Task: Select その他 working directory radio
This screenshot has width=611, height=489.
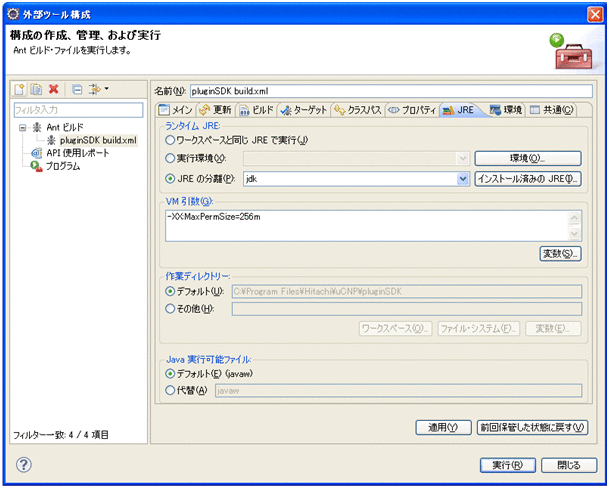Action: 170,309
